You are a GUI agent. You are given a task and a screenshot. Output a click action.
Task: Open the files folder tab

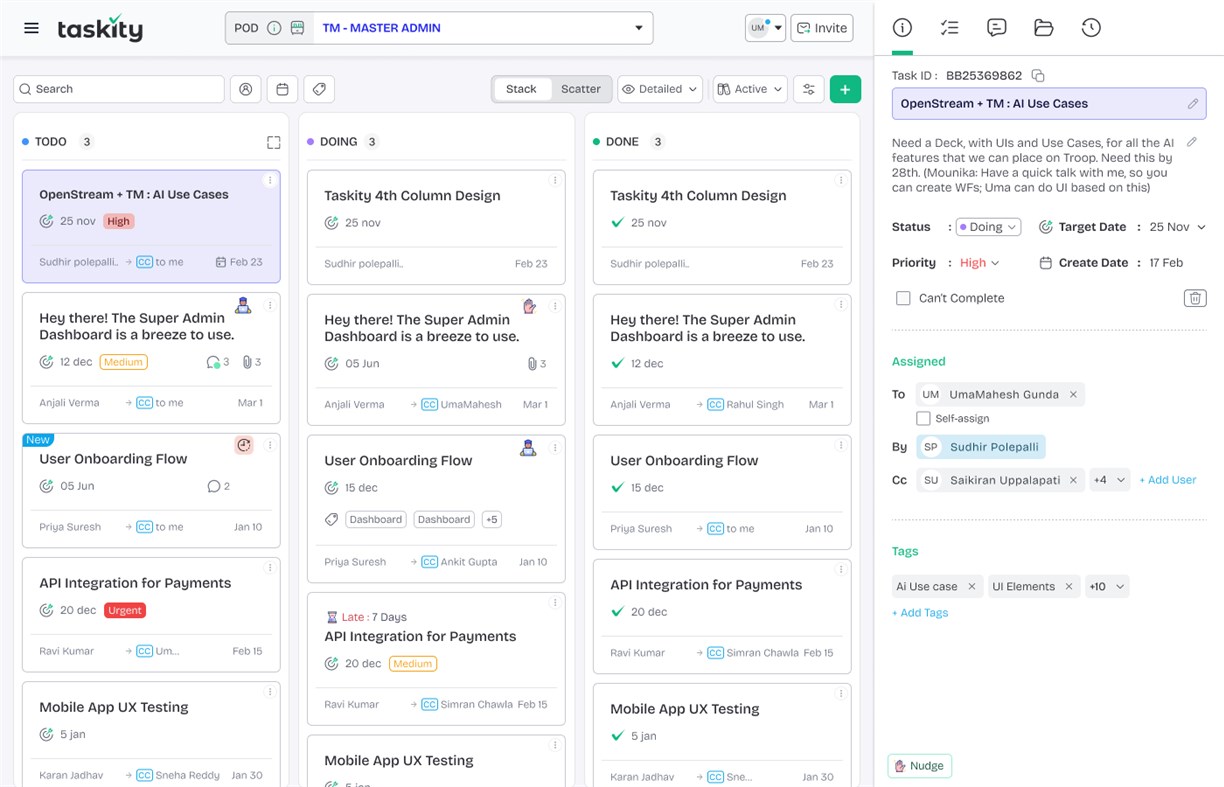[1044, 28]
